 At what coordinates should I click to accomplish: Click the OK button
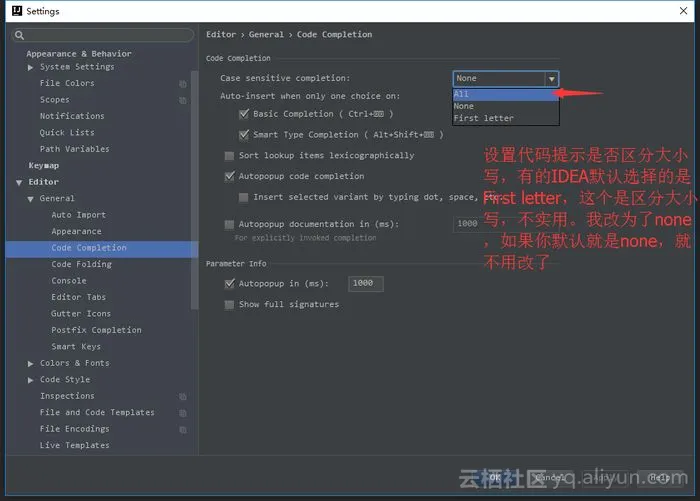click(495, 478)
